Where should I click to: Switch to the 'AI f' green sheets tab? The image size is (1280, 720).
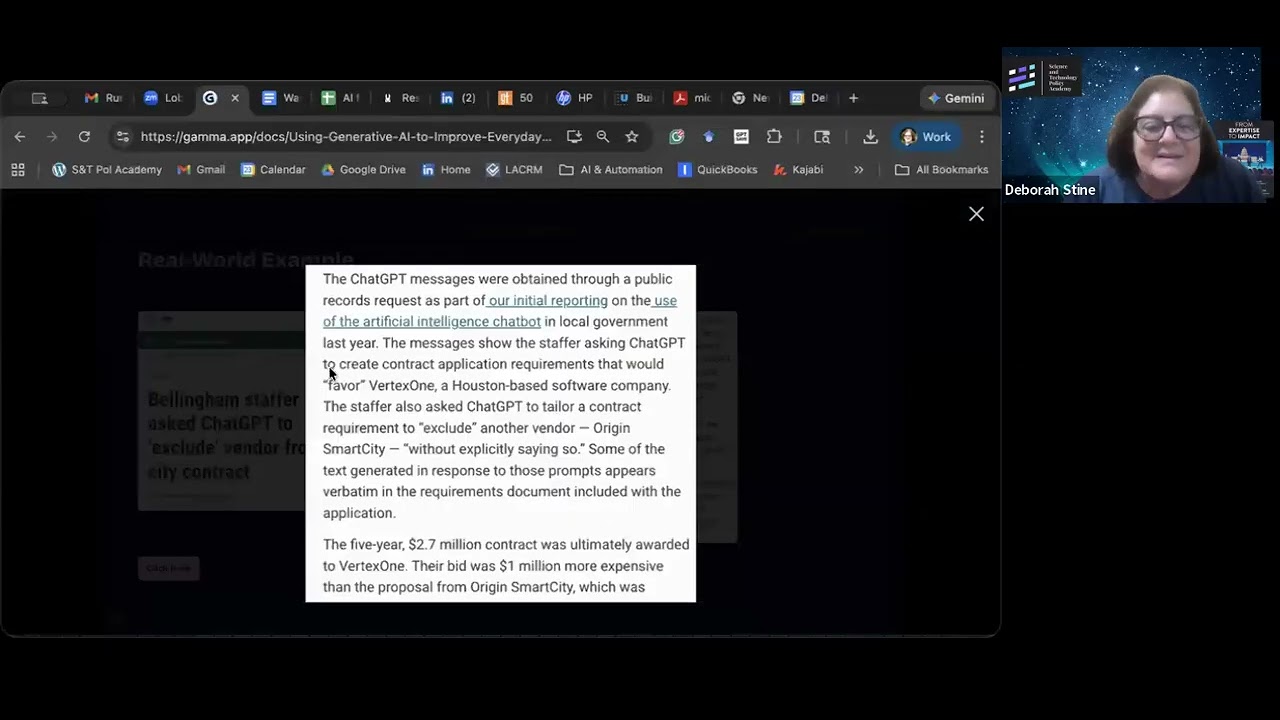(340, 98)
